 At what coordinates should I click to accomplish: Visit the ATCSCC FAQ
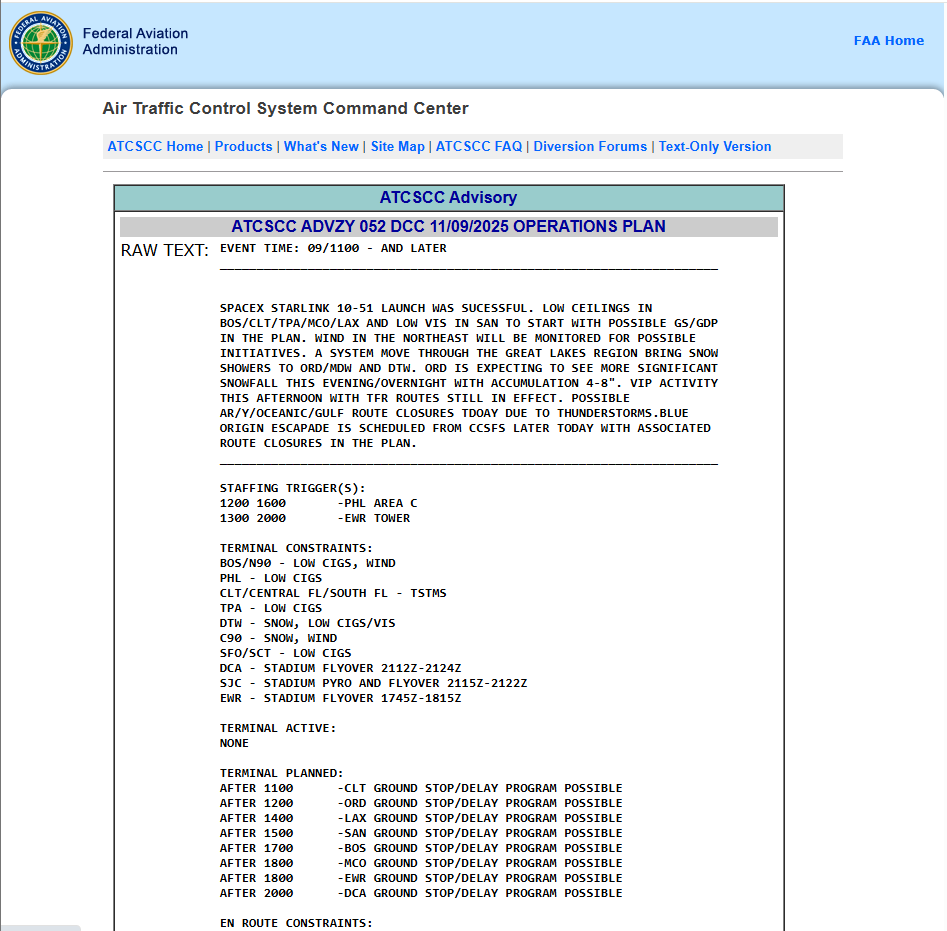[477, 146]
